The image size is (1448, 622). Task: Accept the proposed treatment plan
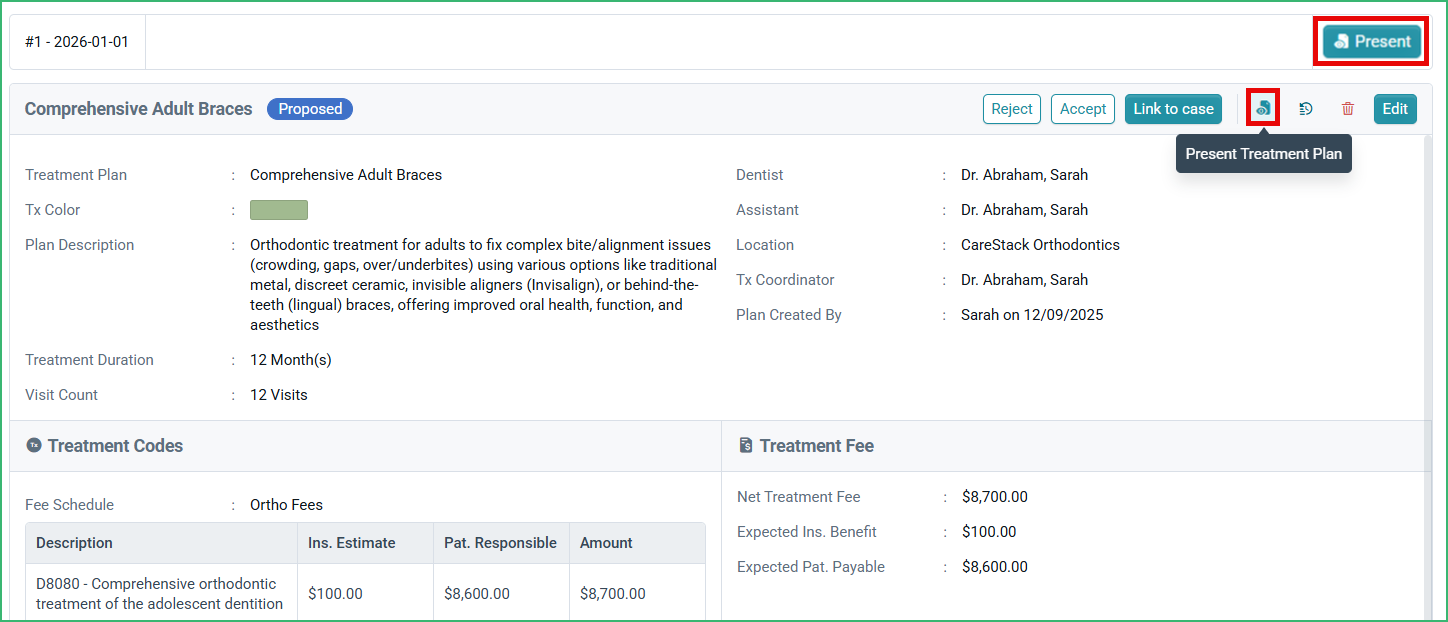click(x=1083, y=109)
